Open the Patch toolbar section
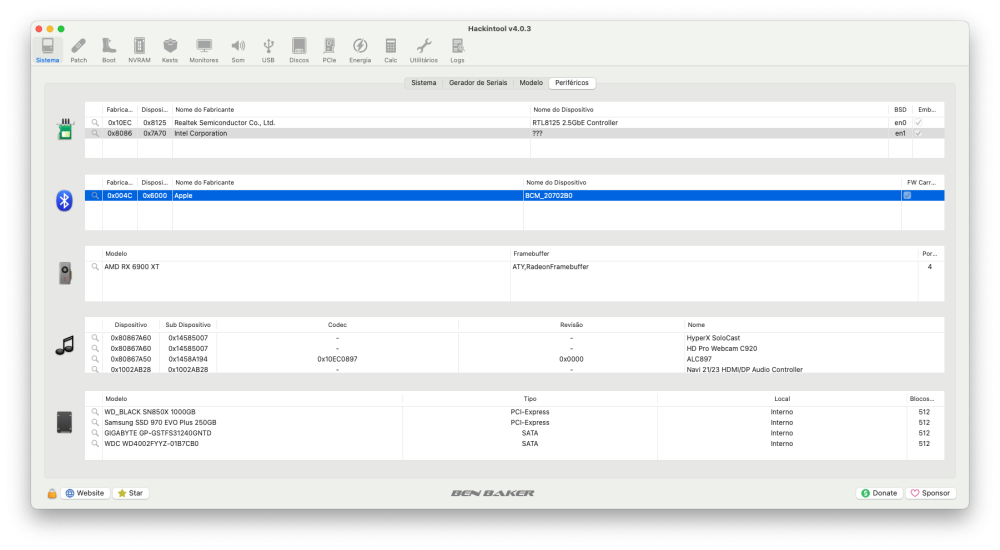Screen dimensions: 1000x550 pyautogui.click(x=78, y=50)
